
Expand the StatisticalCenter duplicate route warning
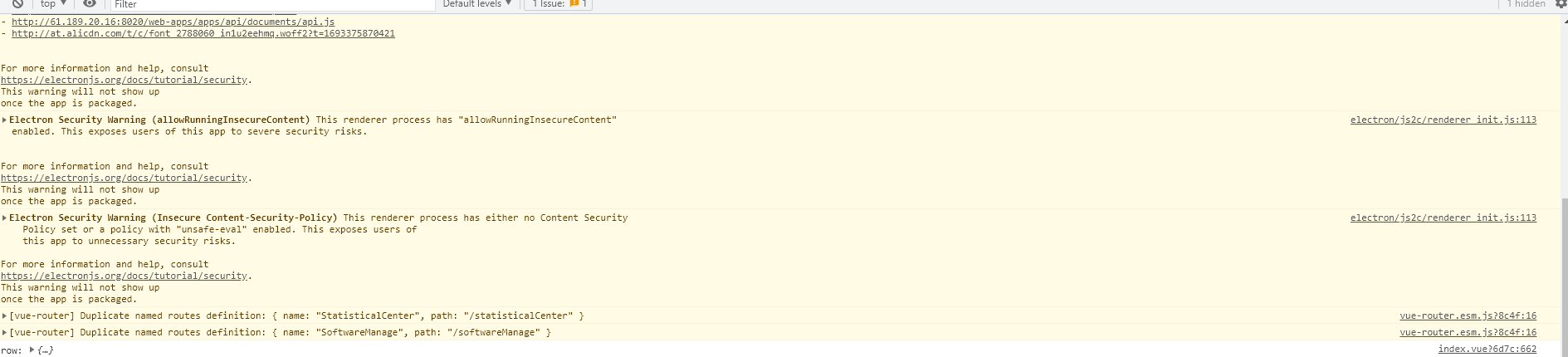click(x=5, y=316)
